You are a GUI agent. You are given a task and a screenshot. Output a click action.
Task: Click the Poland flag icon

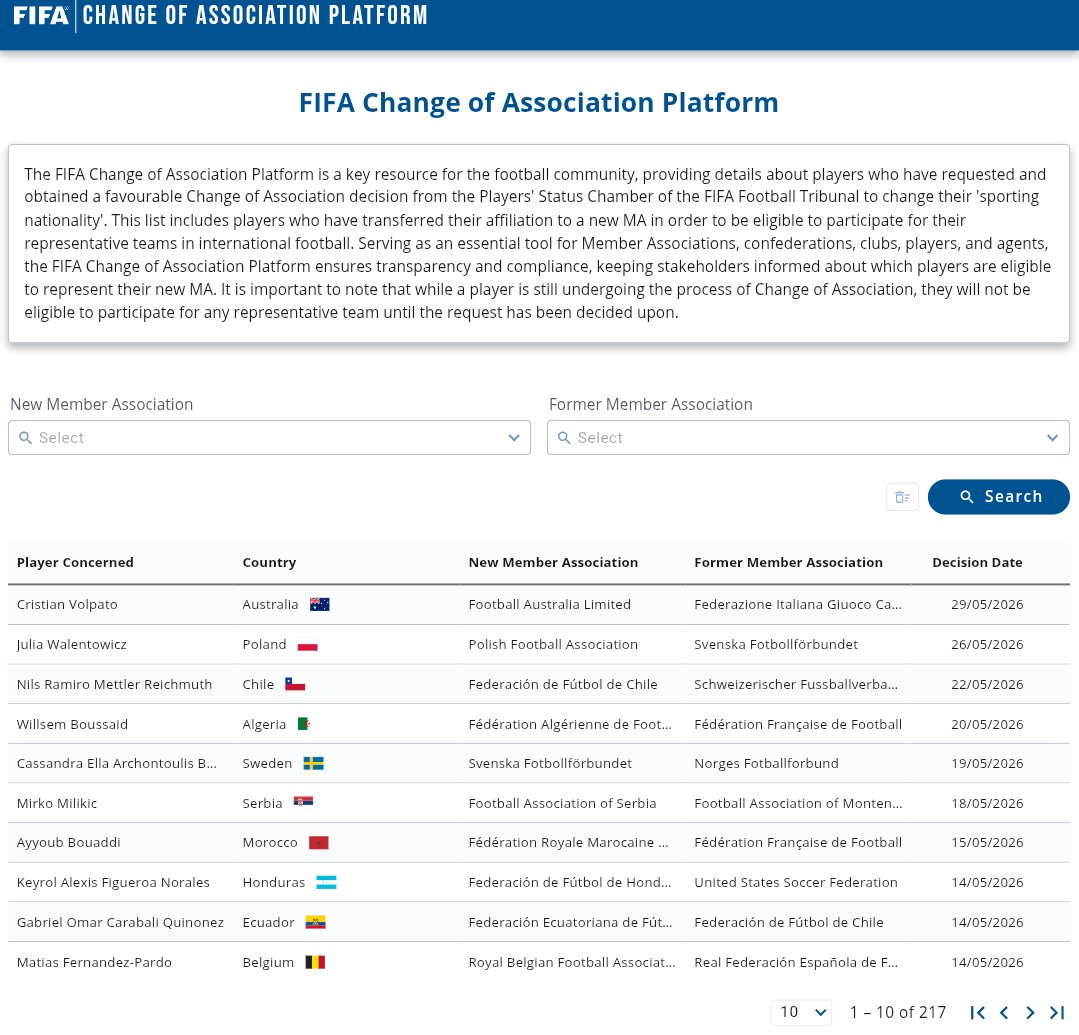[307, 645]
